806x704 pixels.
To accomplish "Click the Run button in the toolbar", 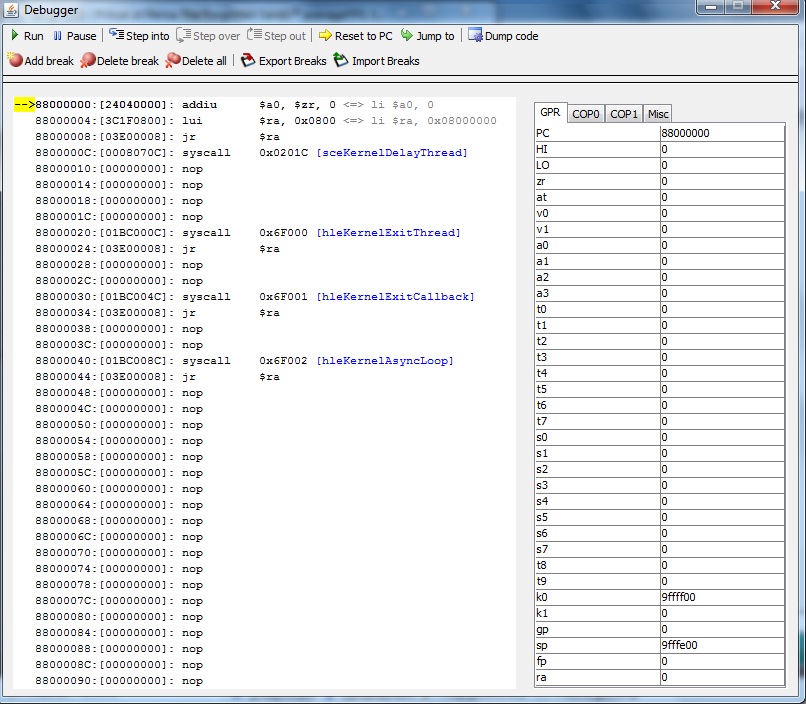I will coord(27,36).
